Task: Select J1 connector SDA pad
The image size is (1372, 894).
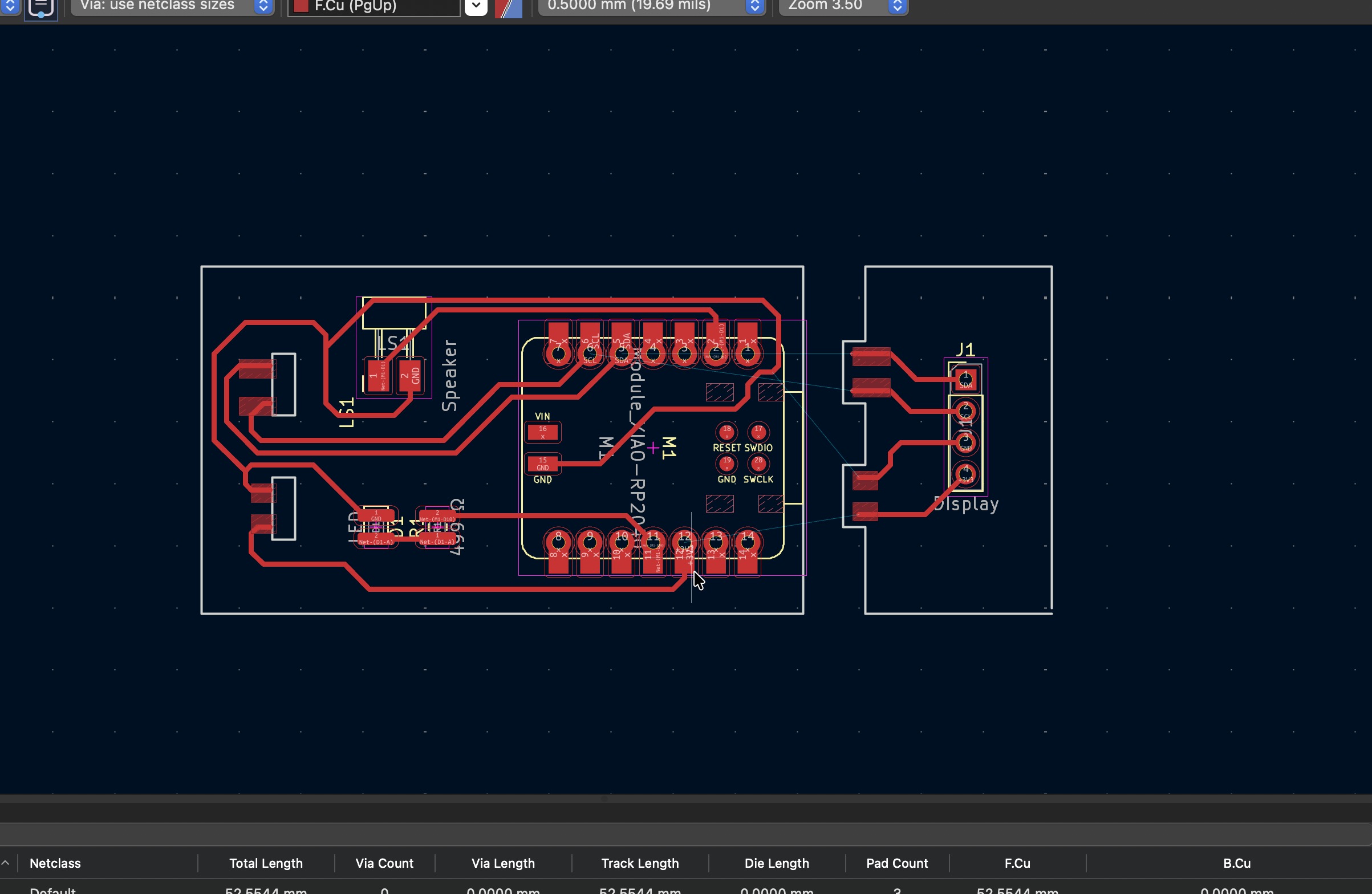Action: [965, 380]
